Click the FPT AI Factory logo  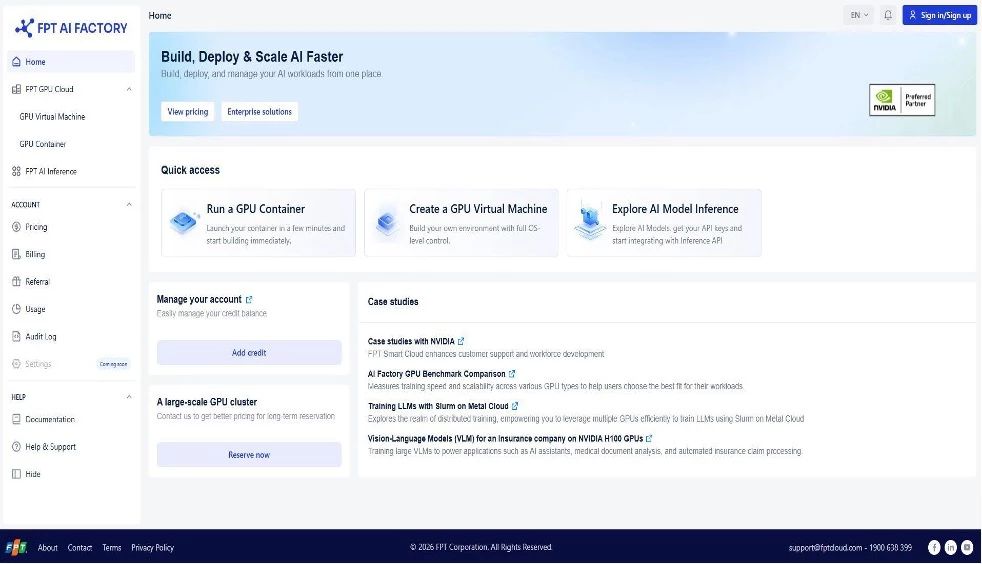(x=71, y=28)
